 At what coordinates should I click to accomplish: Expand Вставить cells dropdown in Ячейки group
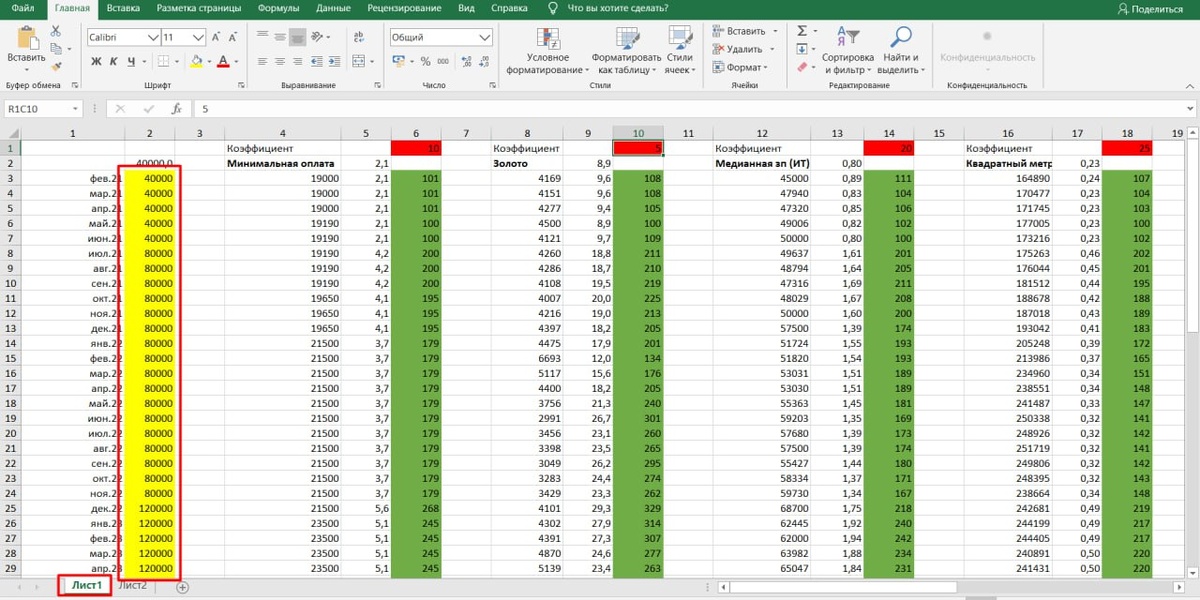point(774,31)
